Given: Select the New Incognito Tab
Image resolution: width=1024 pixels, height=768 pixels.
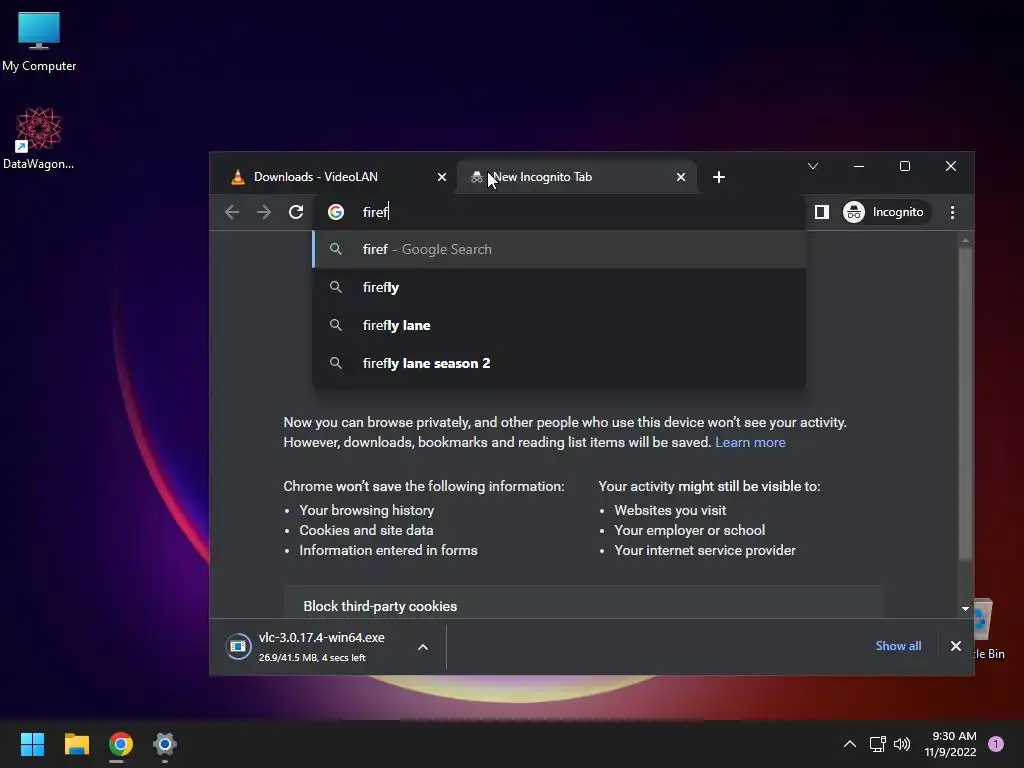Looking at the screenshot, I should click(575, 177).
